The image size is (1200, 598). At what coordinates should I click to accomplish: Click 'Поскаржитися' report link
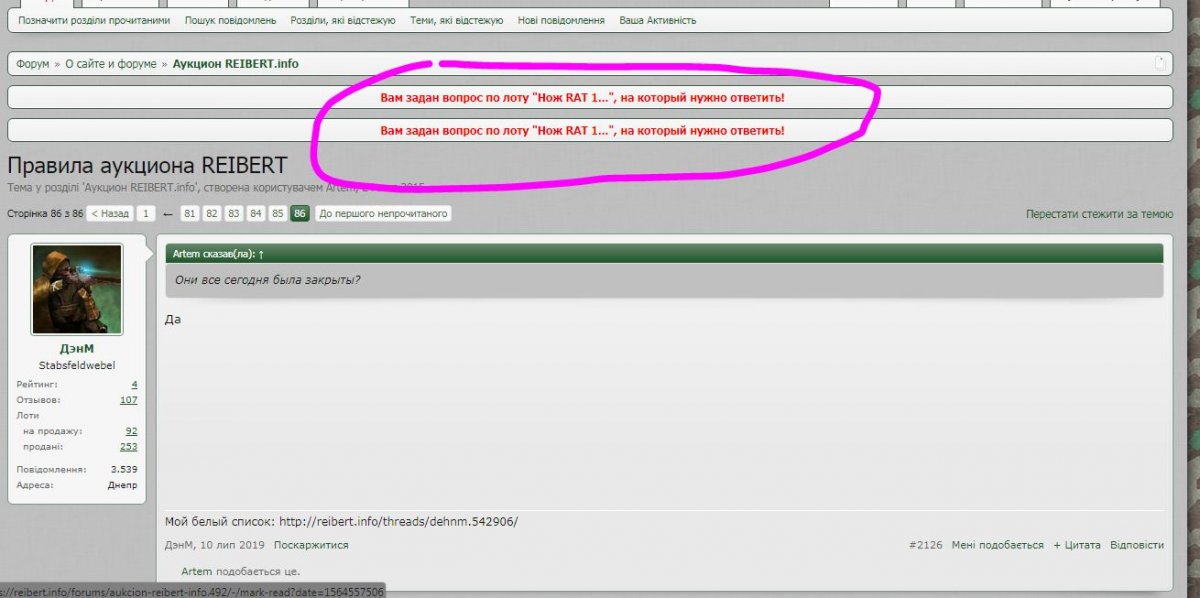(311, 545)
